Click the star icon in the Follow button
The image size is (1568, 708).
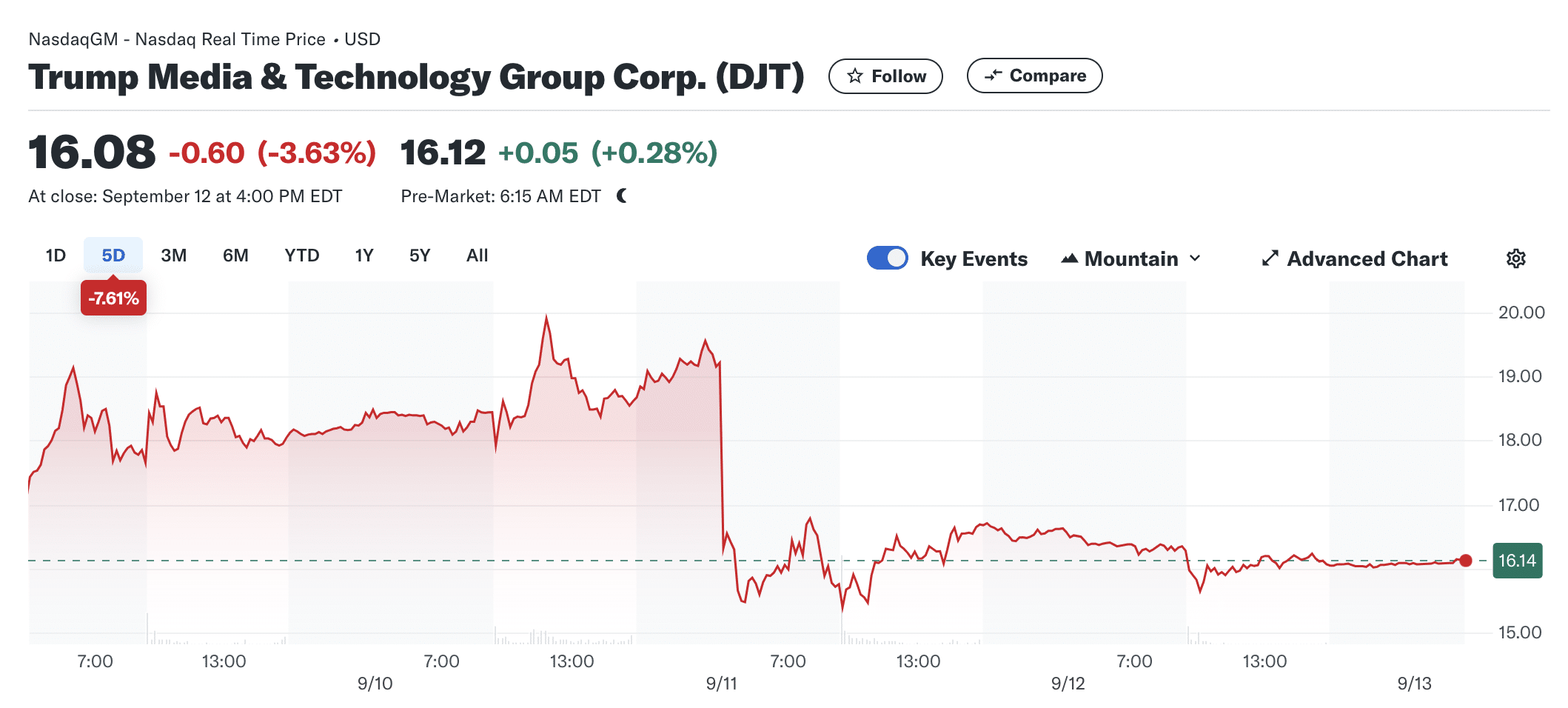(x=855, y=76)
